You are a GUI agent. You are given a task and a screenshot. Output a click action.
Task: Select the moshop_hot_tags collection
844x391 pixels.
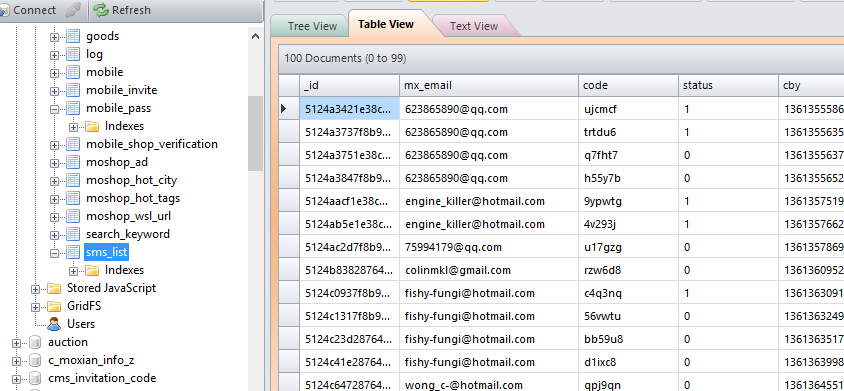(x=133, y=198)
